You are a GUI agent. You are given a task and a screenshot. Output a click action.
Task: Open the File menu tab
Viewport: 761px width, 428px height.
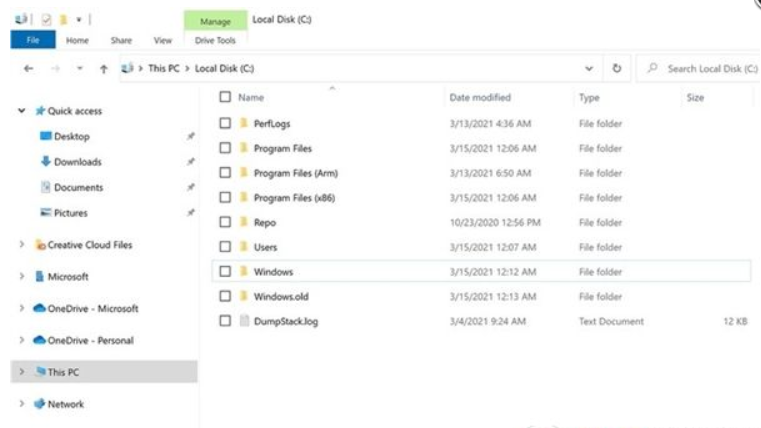click(32, 41)
